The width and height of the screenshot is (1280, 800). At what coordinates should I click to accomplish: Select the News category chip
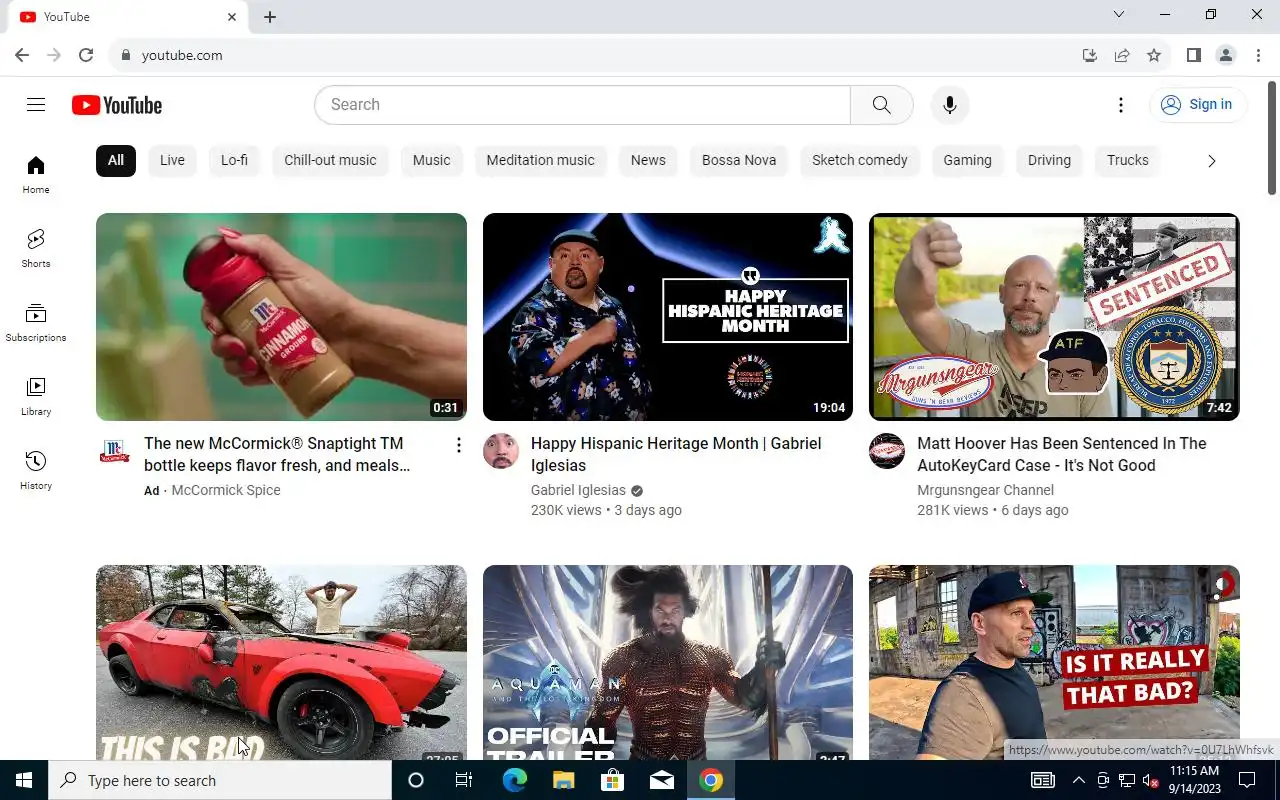pyautogui.click(x=648, y=160)
